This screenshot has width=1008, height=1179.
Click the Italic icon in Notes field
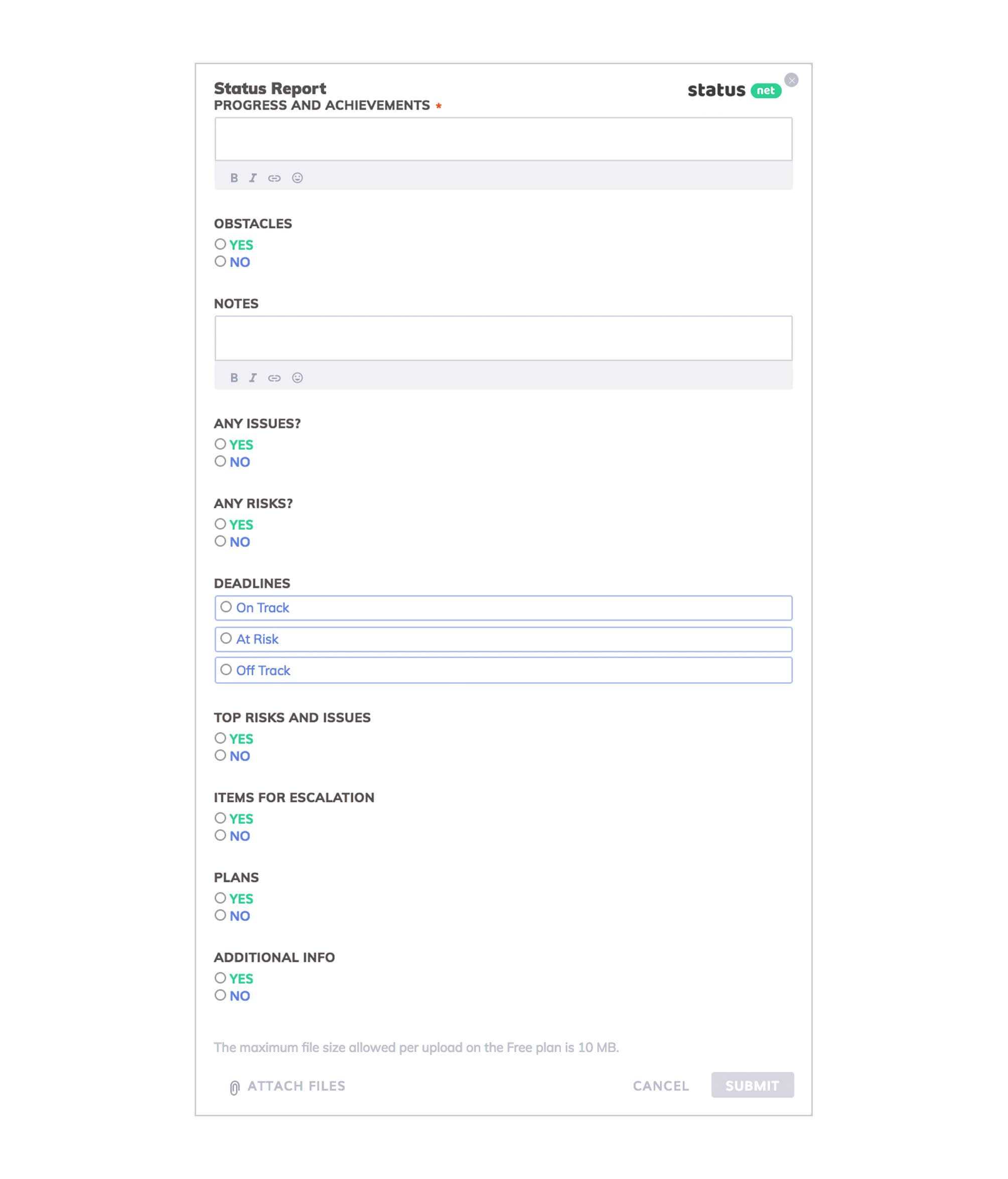[254, 377]
